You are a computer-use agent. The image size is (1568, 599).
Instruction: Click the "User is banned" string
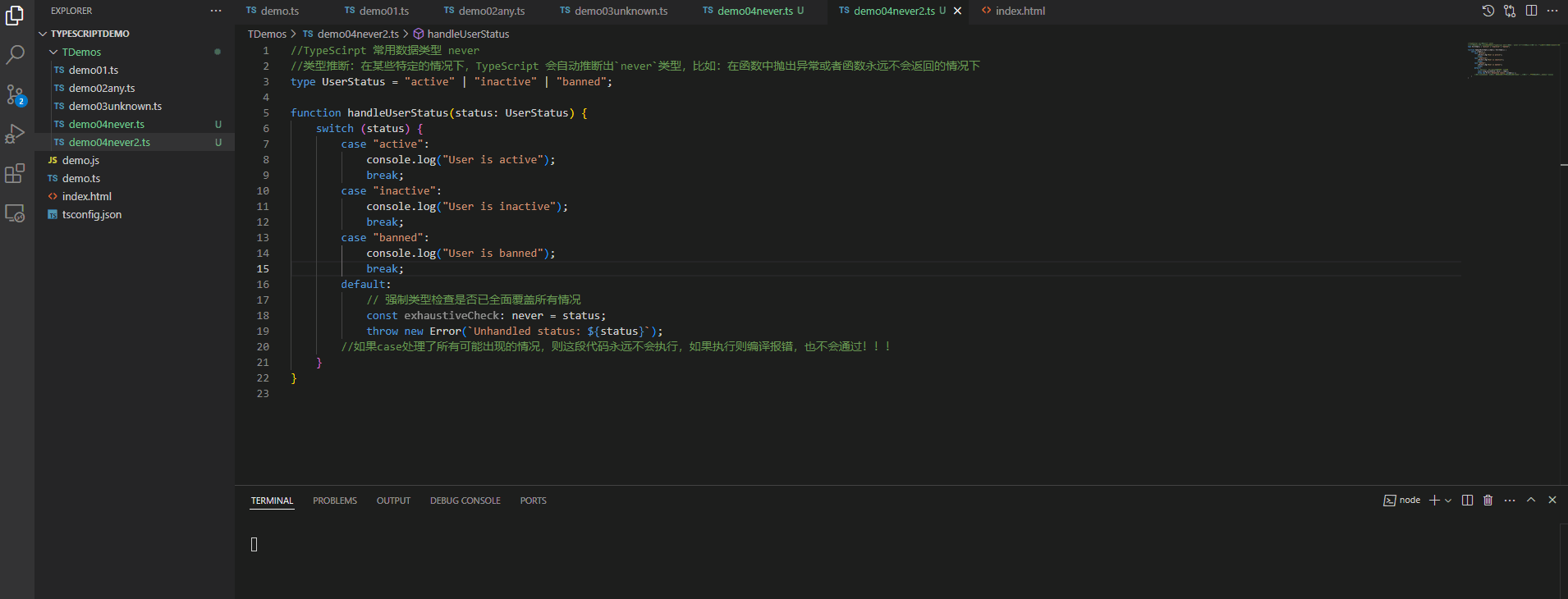click(x=493, y=253)
